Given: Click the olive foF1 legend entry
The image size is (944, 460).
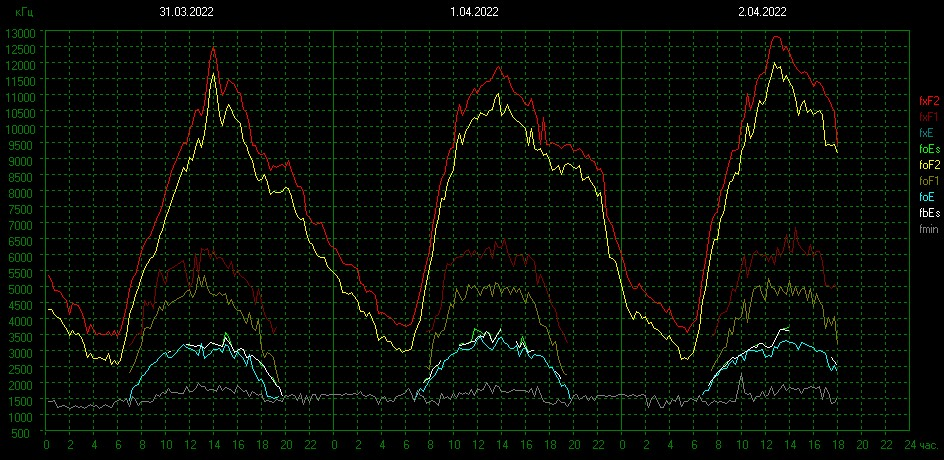Looking at the screenshot, I should coord(928,181).
